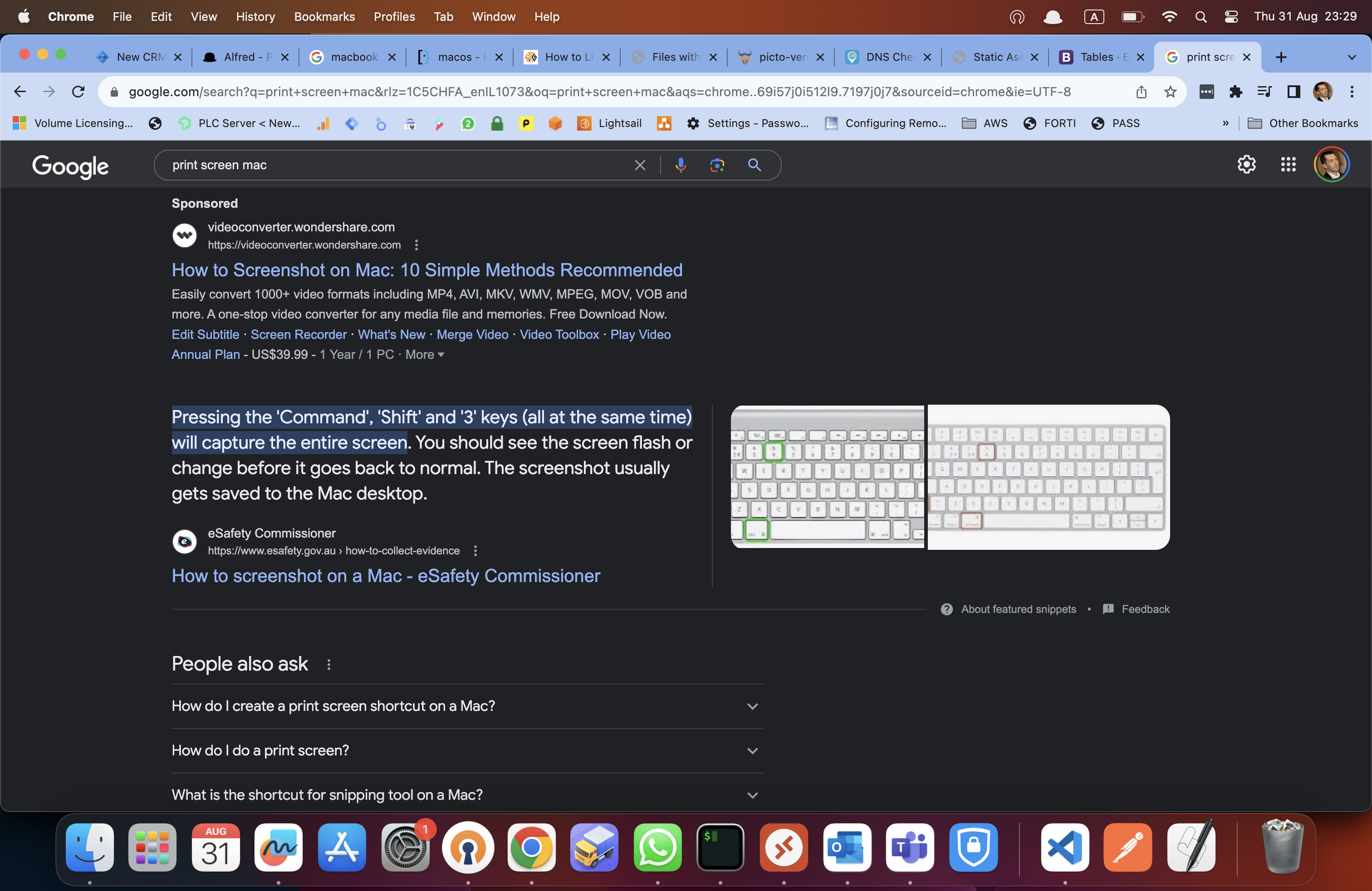Open People also ask options menu
This screenshot has width=1372, height=891.
pos(328,665)
